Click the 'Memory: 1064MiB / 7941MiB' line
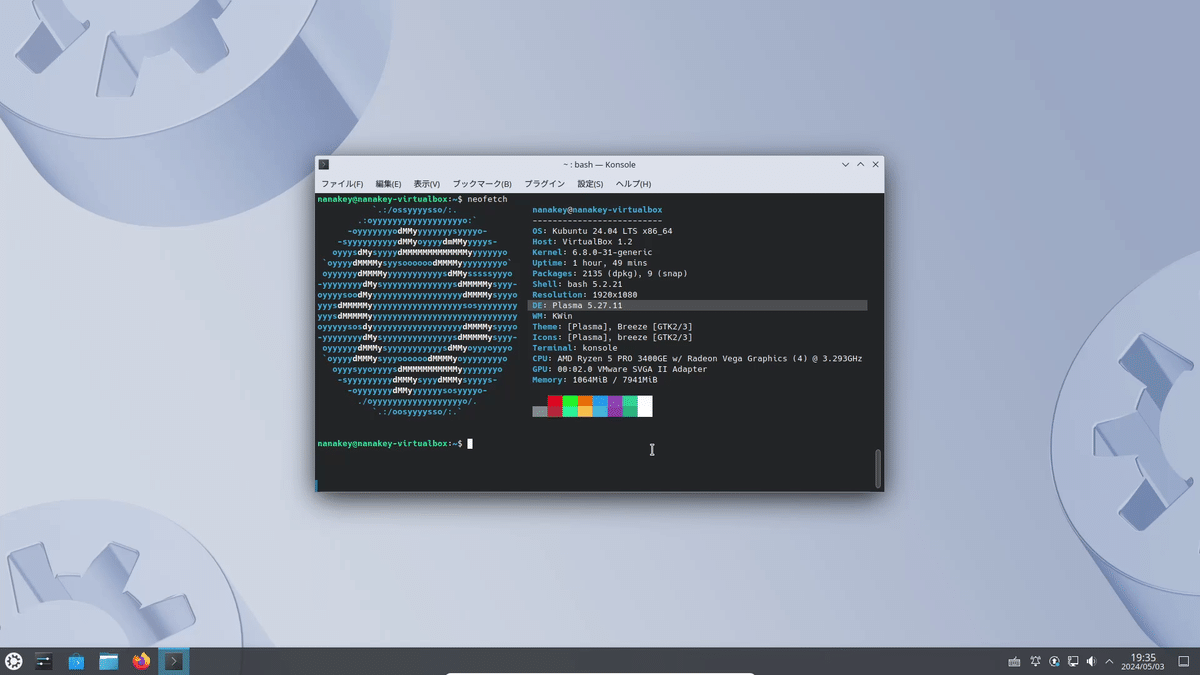1200x675 pixels. (x=595, y=380)
